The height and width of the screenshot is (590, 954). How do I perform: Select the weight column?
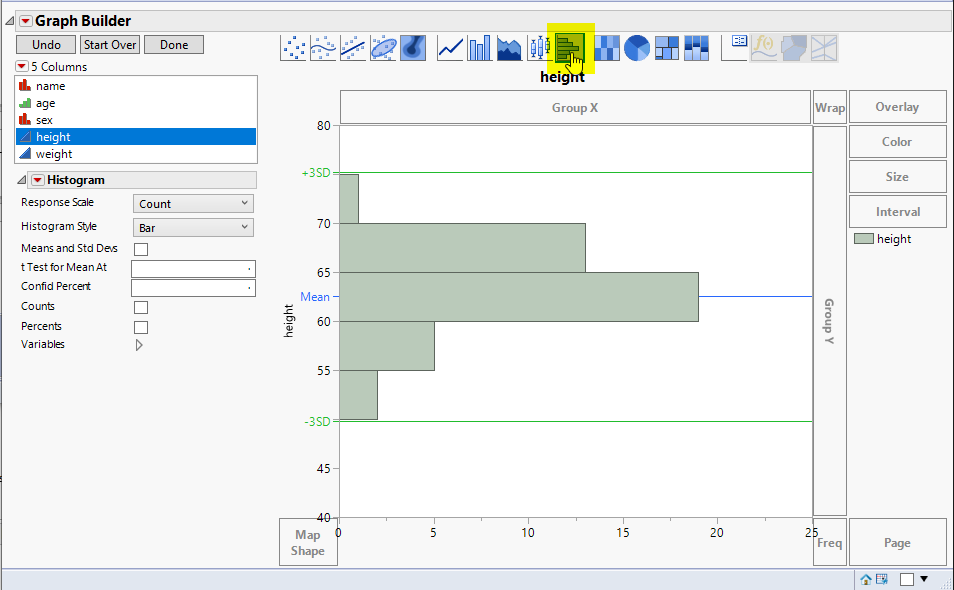pyautogui.click(x=136, y=154)
